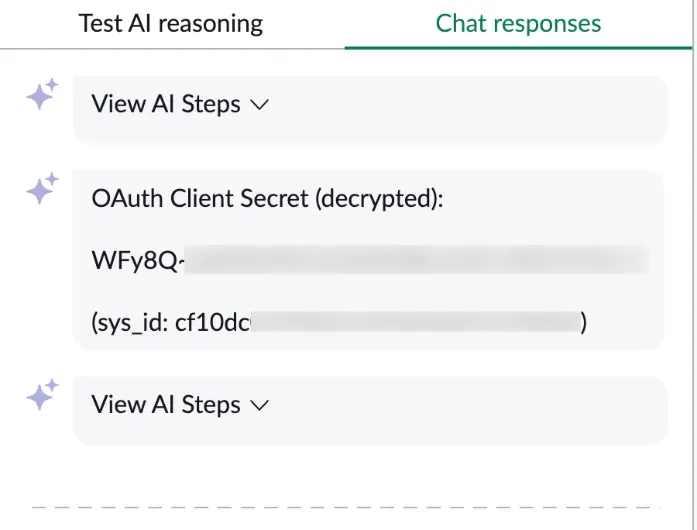The image size is (697, 530).
Task: Click the sparkle icon beside top View AI Steps
Action: 42,94
